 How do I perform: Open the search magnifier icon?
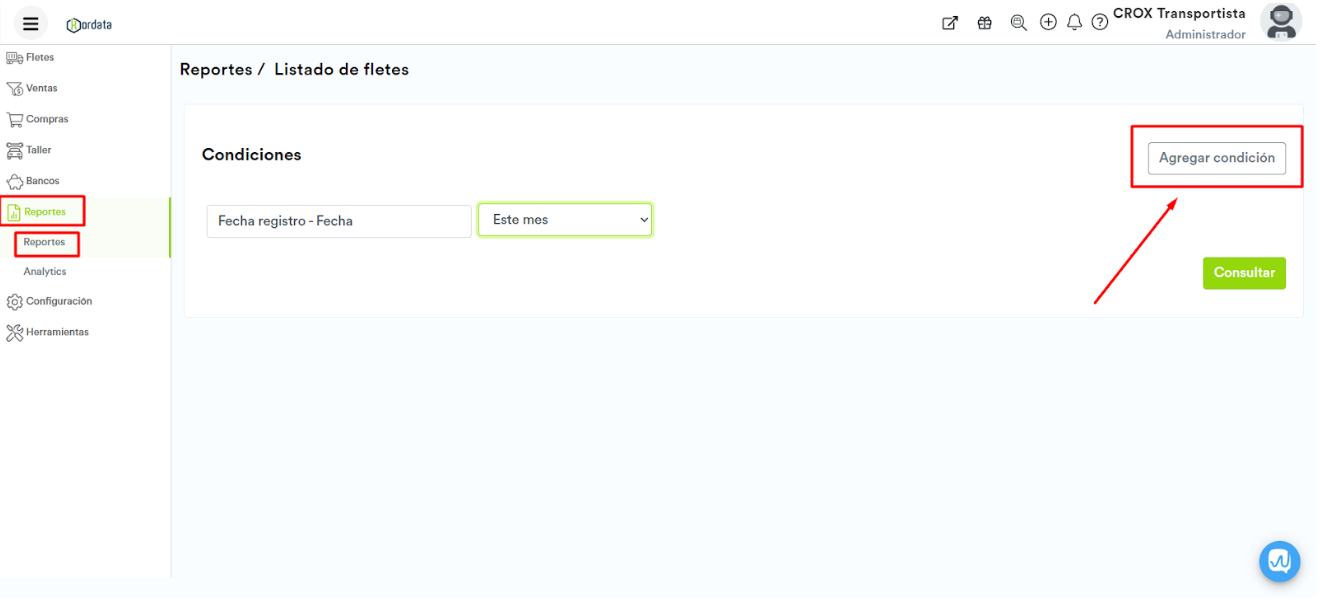1018,23
